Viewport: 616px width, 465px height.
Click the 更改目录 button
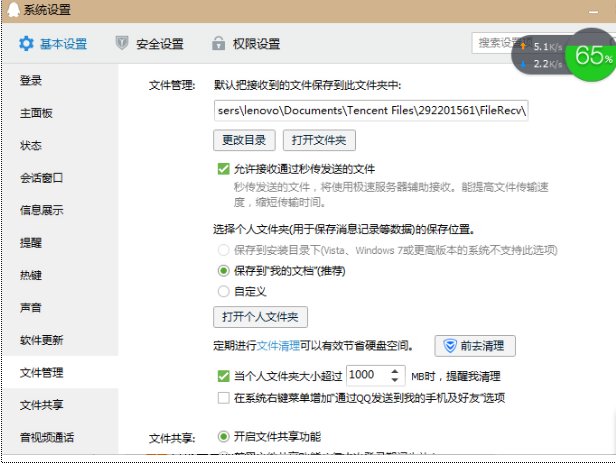pos(244,140)
